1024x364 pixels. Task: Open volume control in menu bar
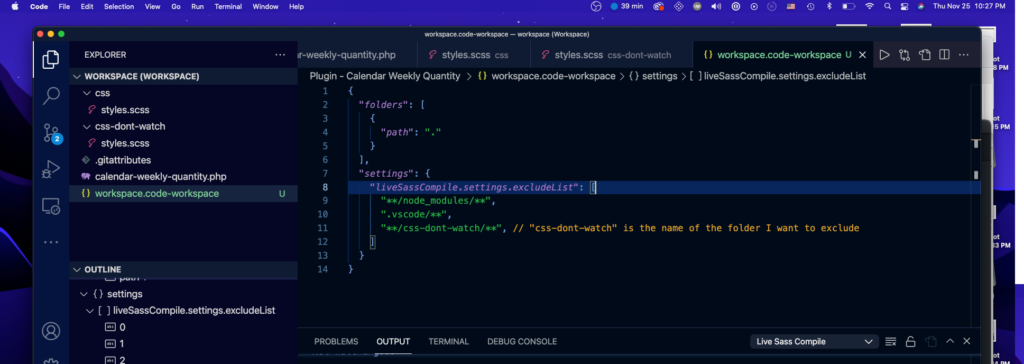(716, 7)
